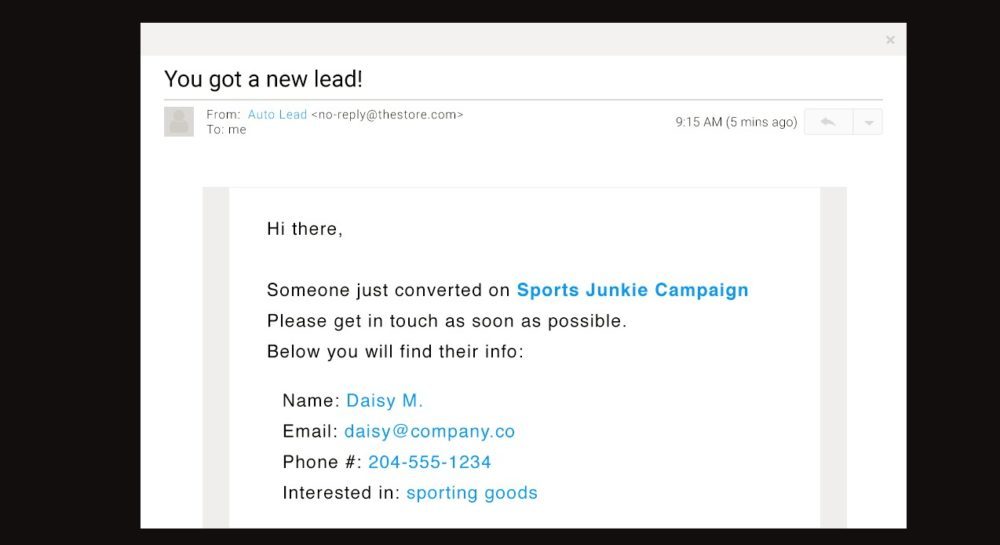Viewport: 1000px width, 545px height.
Task: Click the "Hi there," greeting text
Action: click(304, 229)
